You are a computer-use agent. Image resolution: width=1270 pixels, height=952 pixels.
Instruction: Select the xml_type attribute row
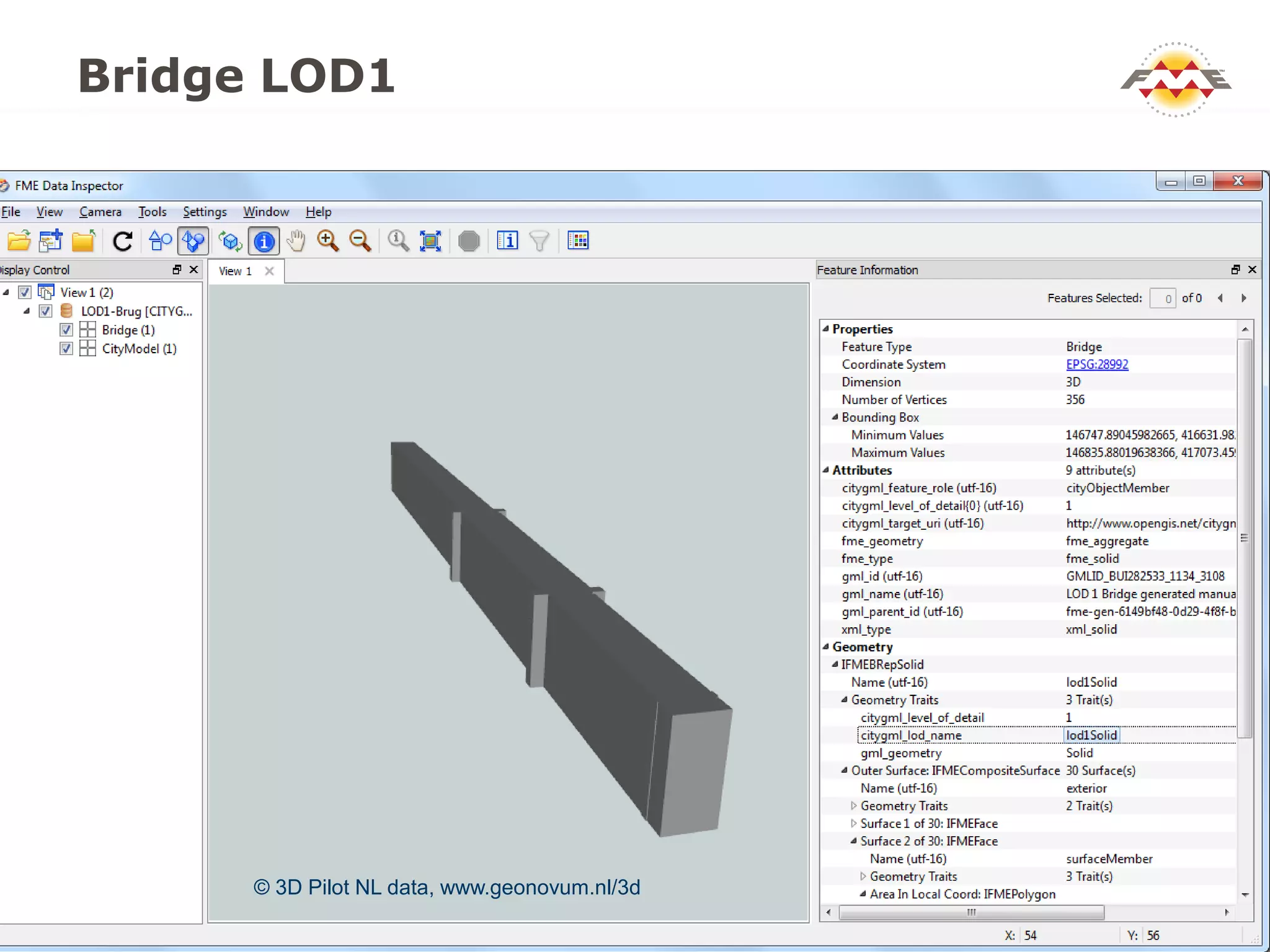[1028, 629]
